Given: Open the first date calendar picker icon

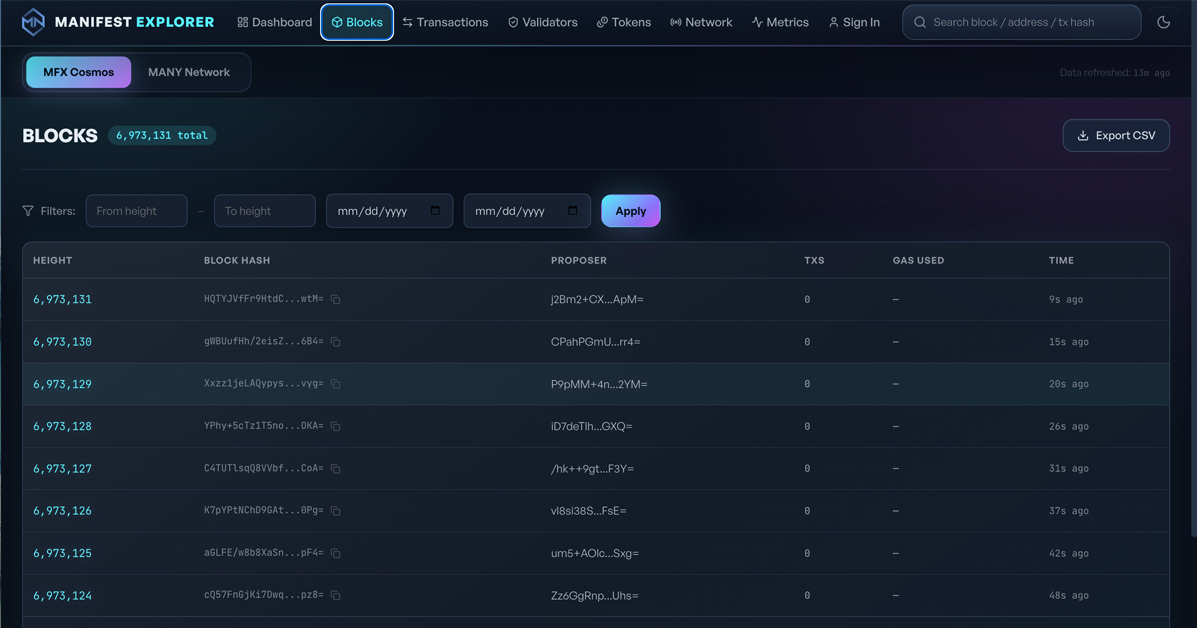Looking at the screenshot, I should tap(435, 211).
